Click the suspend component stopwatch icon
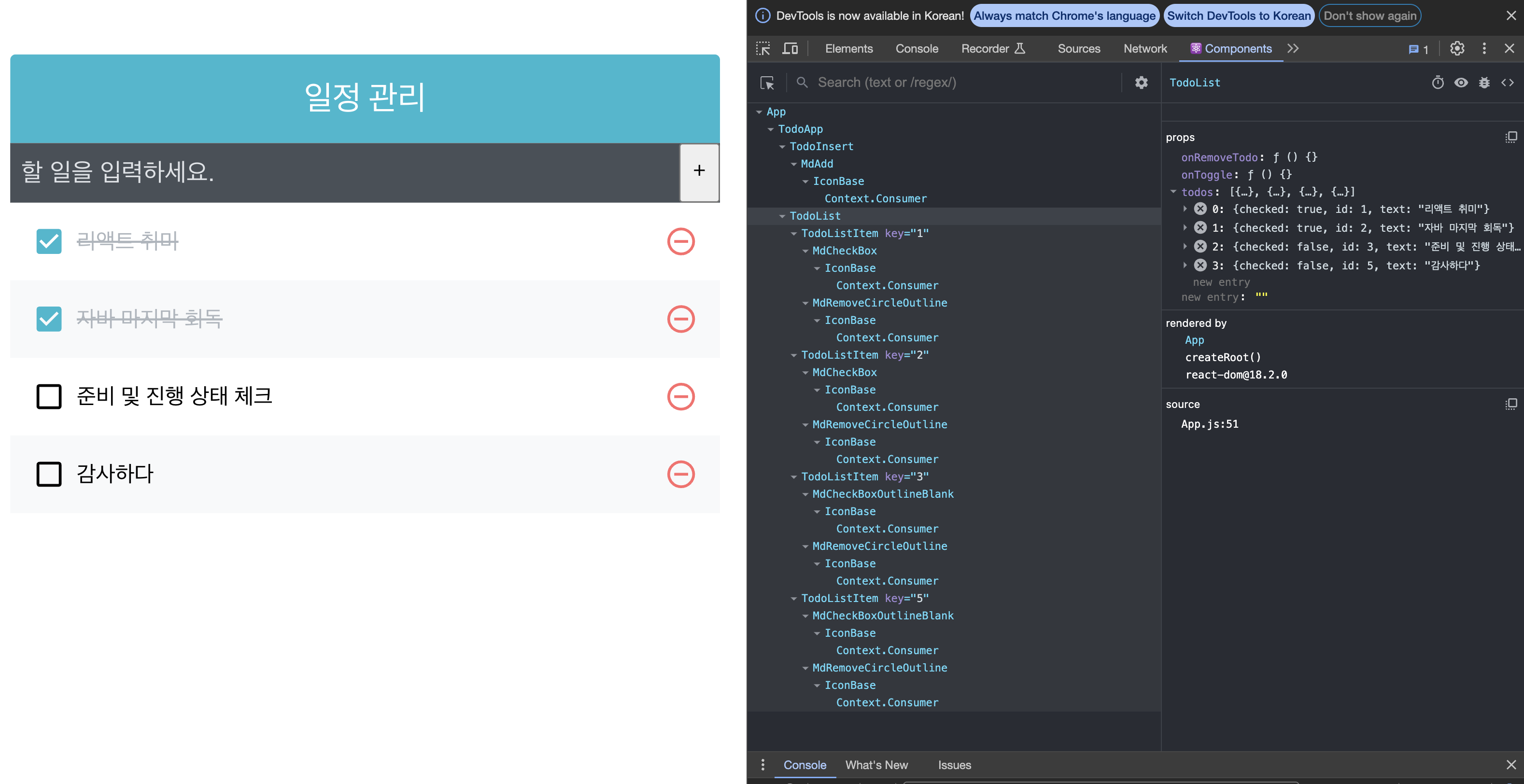Image resolution: width=1524 pixels, height=784 pixels. pos(1438,83)
